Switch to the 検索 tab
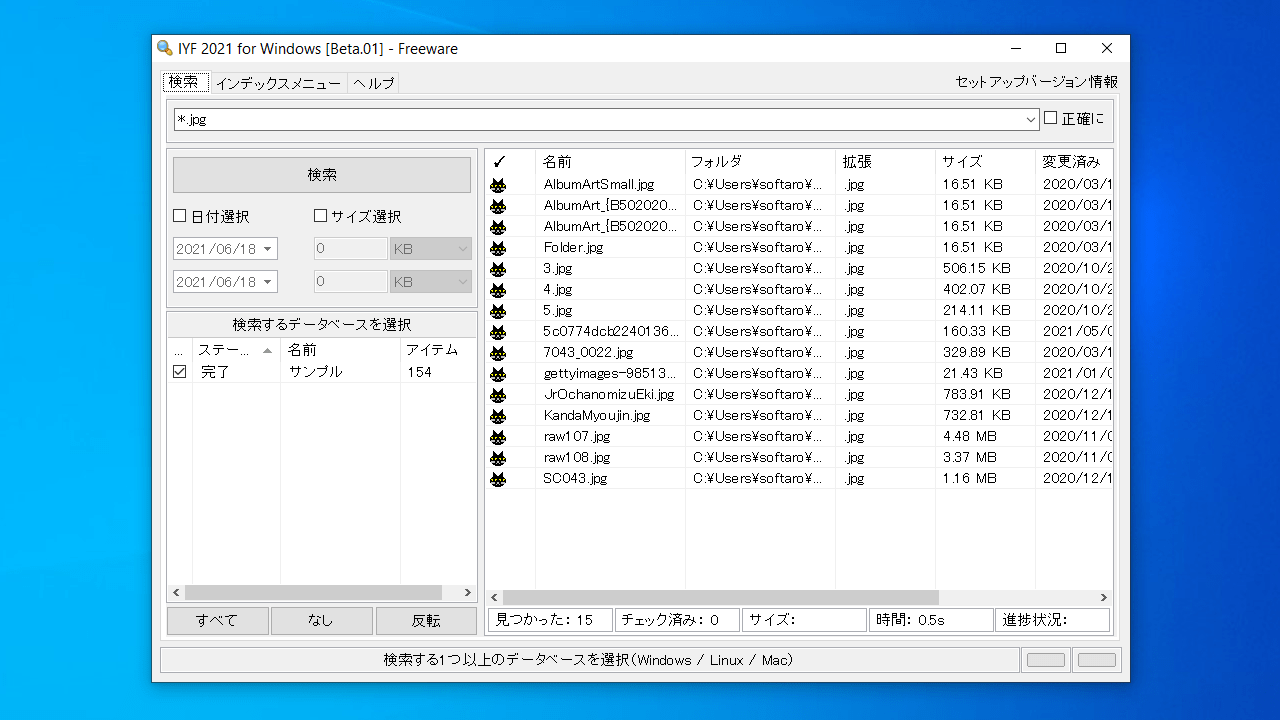1280x720 pixels. coord(185,82)
